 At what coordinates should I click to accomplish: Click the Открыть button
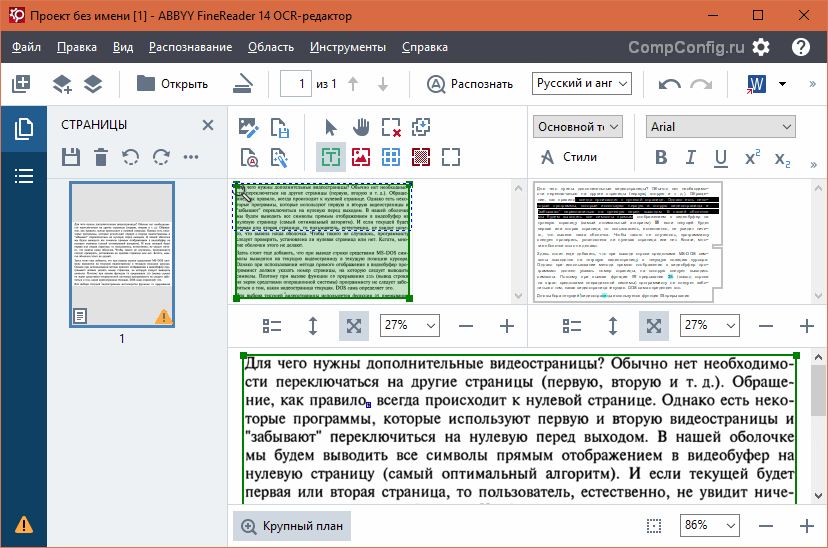tap(172, 84)
